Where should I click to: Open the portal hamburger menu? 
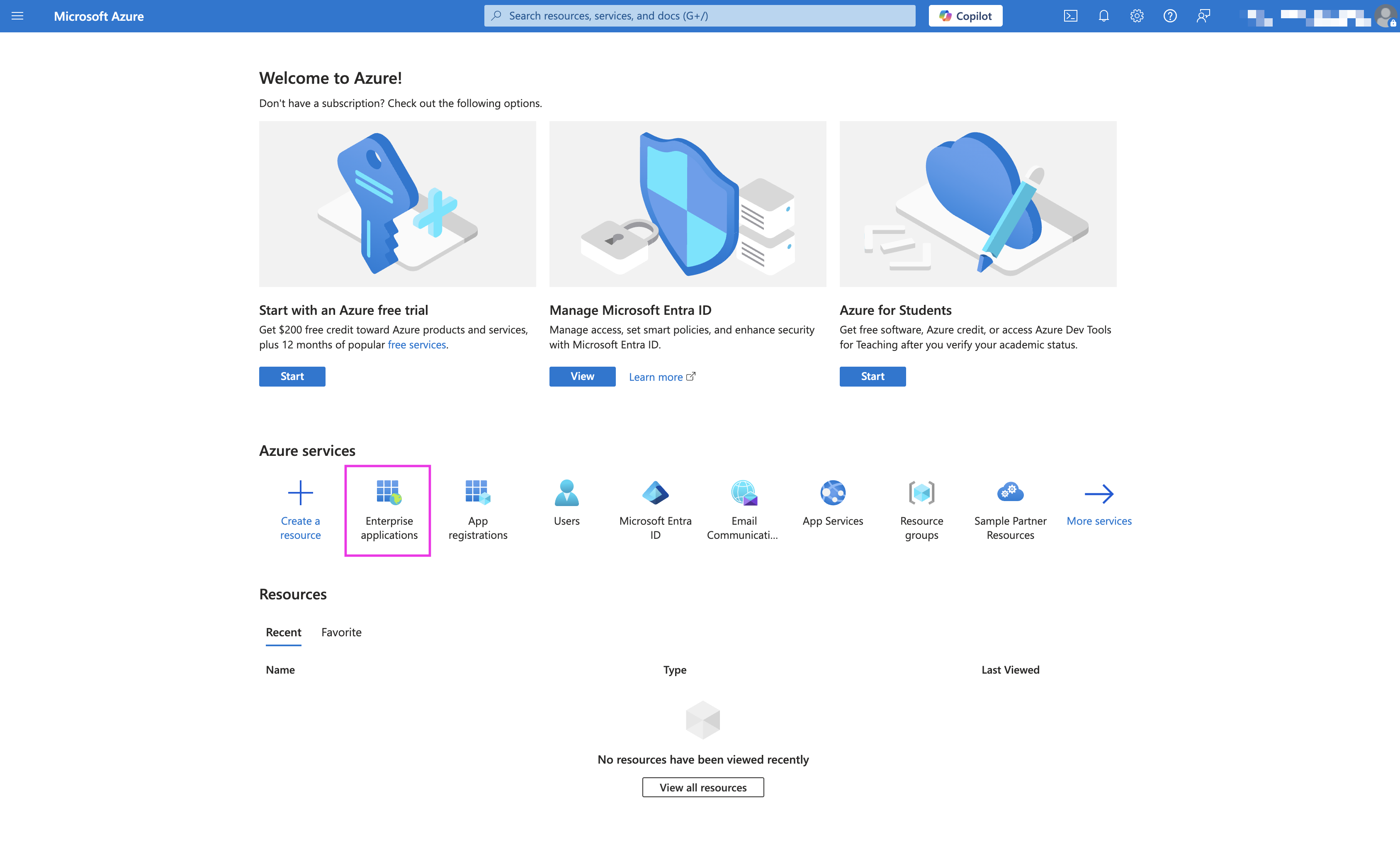(x=17, y=16)
